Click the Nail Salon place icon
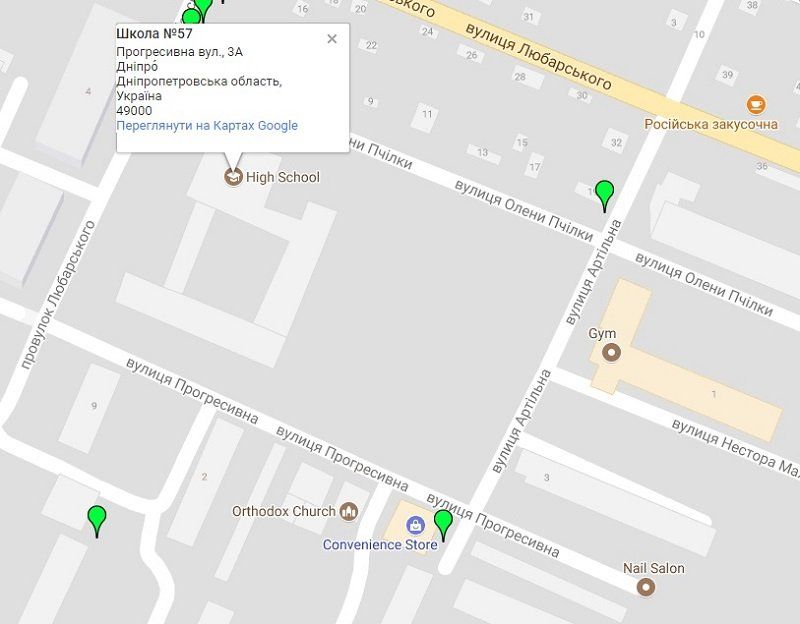The image size is (800, 624). coord(646,587)
